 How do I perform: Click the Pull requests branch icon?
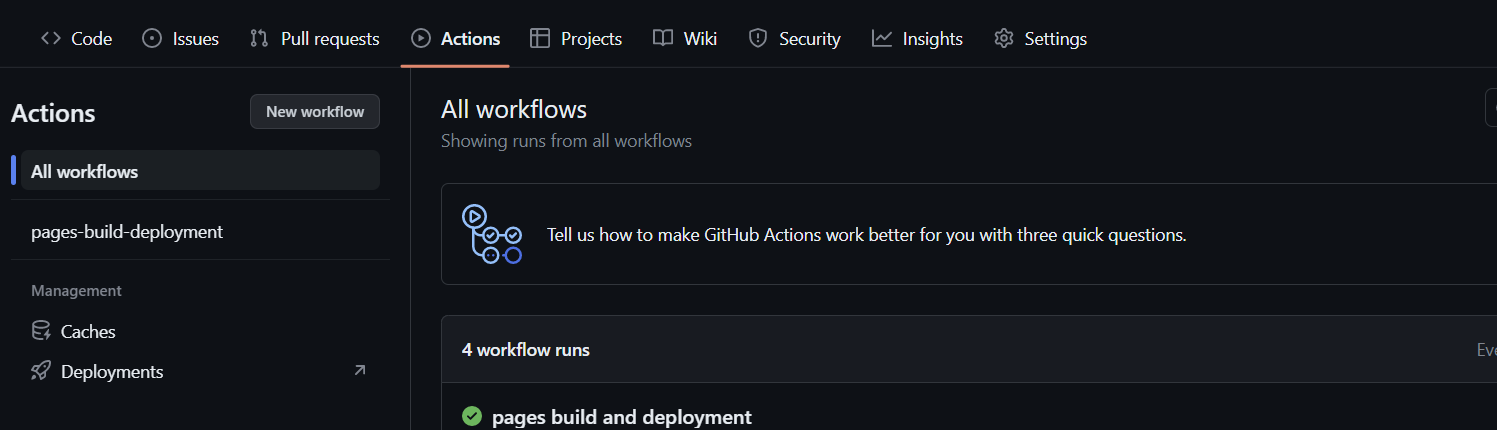pos(260,39)
